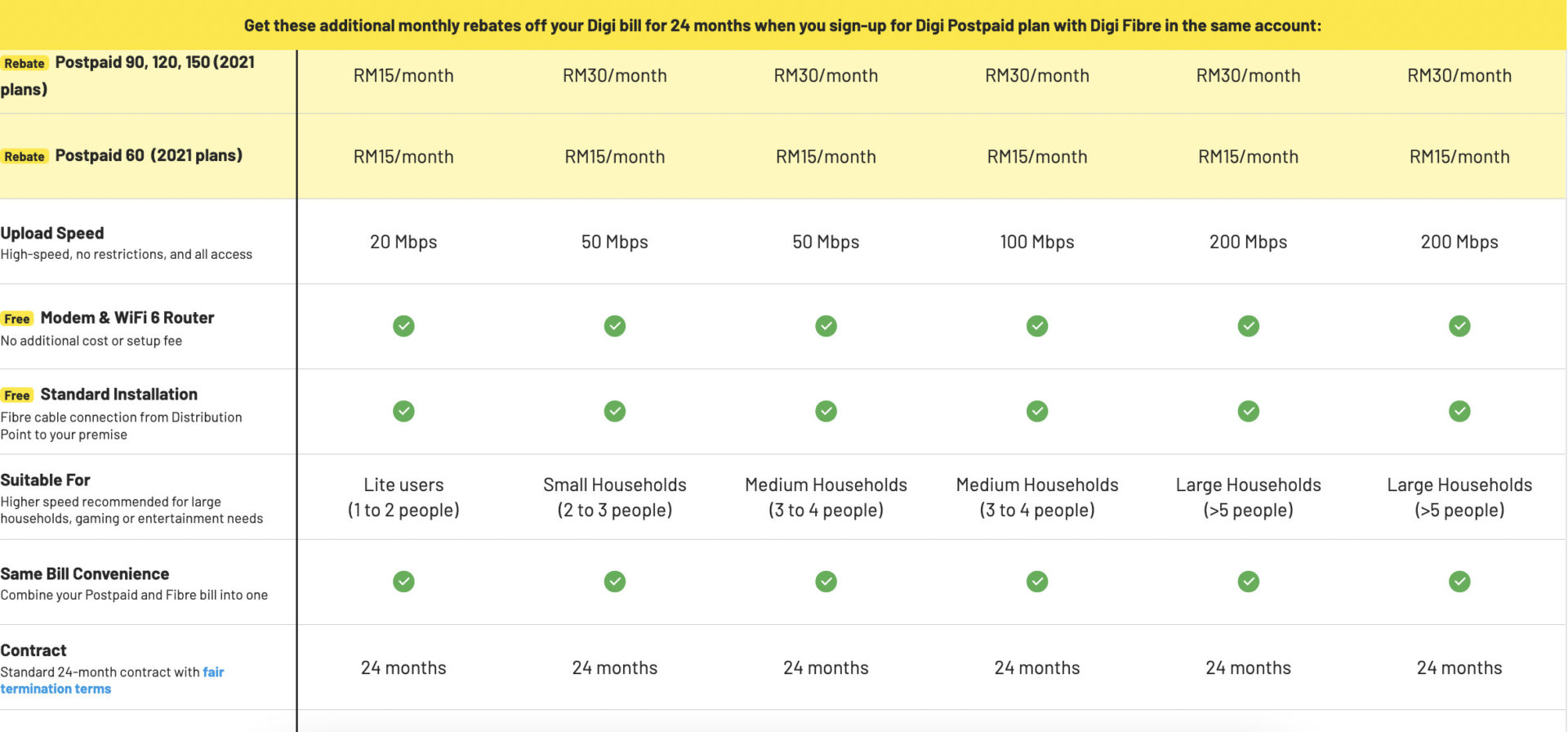Viewport: 1568px width, 732px height.
Task: Click the Rebate badge beside Postpaid 60
Action: 24,157
